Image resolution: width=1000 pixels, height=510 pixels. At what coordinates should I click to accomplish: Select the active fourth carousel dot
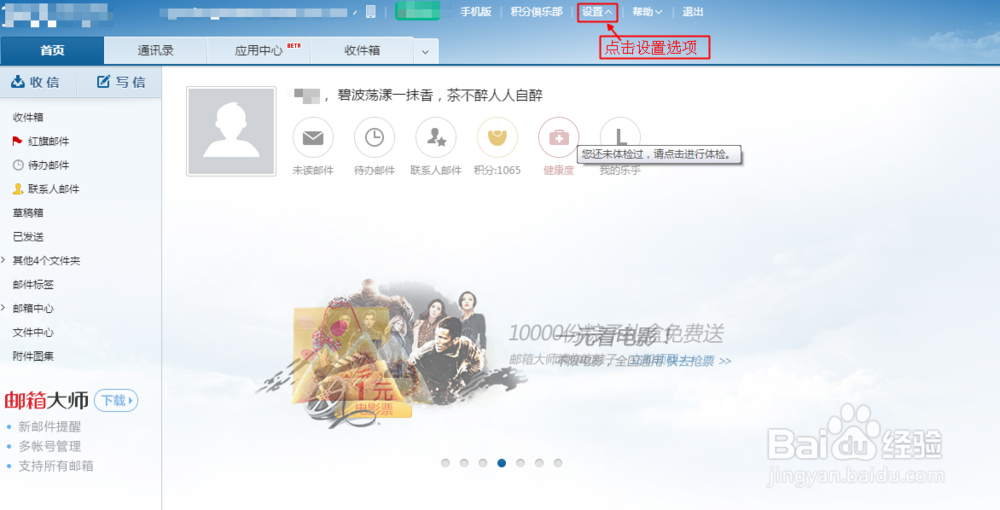click(x=502, y=463)
